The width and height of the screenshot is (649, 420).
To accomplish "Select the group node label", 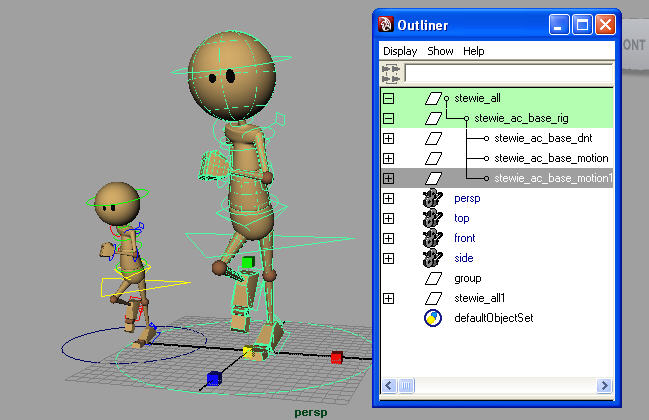I will pyautogui.click(x=468, y=278).
